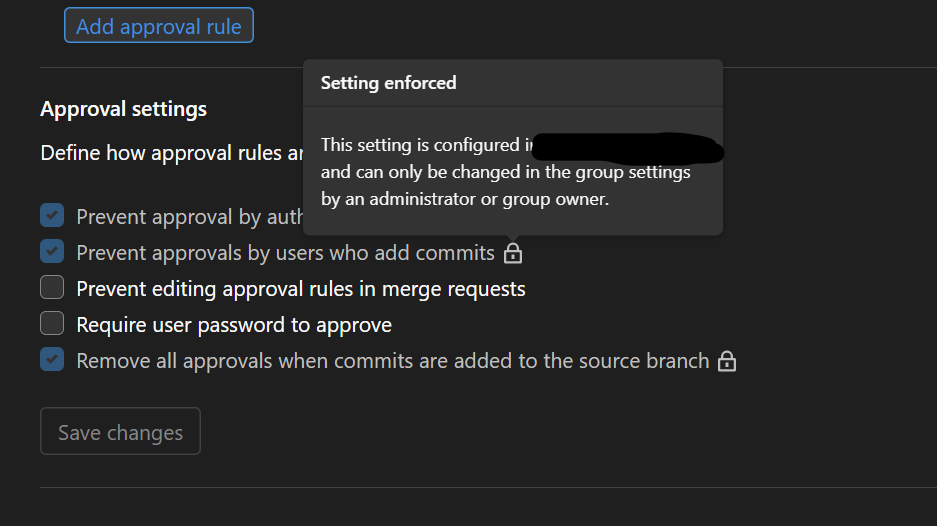Click the tooltip arrow above the lock icon
Screen dimensions: 937x526
[513, 238]
